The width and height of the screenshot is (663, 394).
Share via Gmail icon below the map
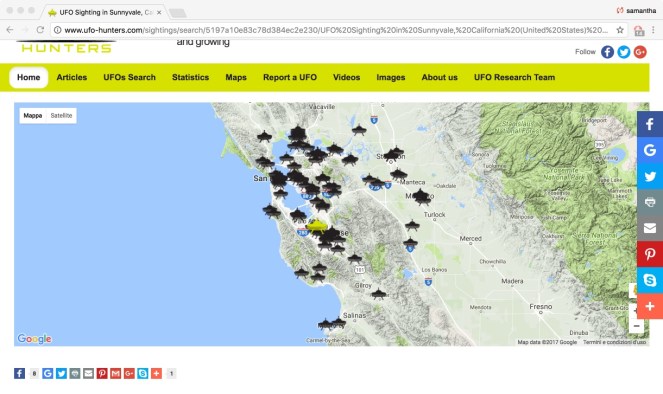(x=115, y=373)
